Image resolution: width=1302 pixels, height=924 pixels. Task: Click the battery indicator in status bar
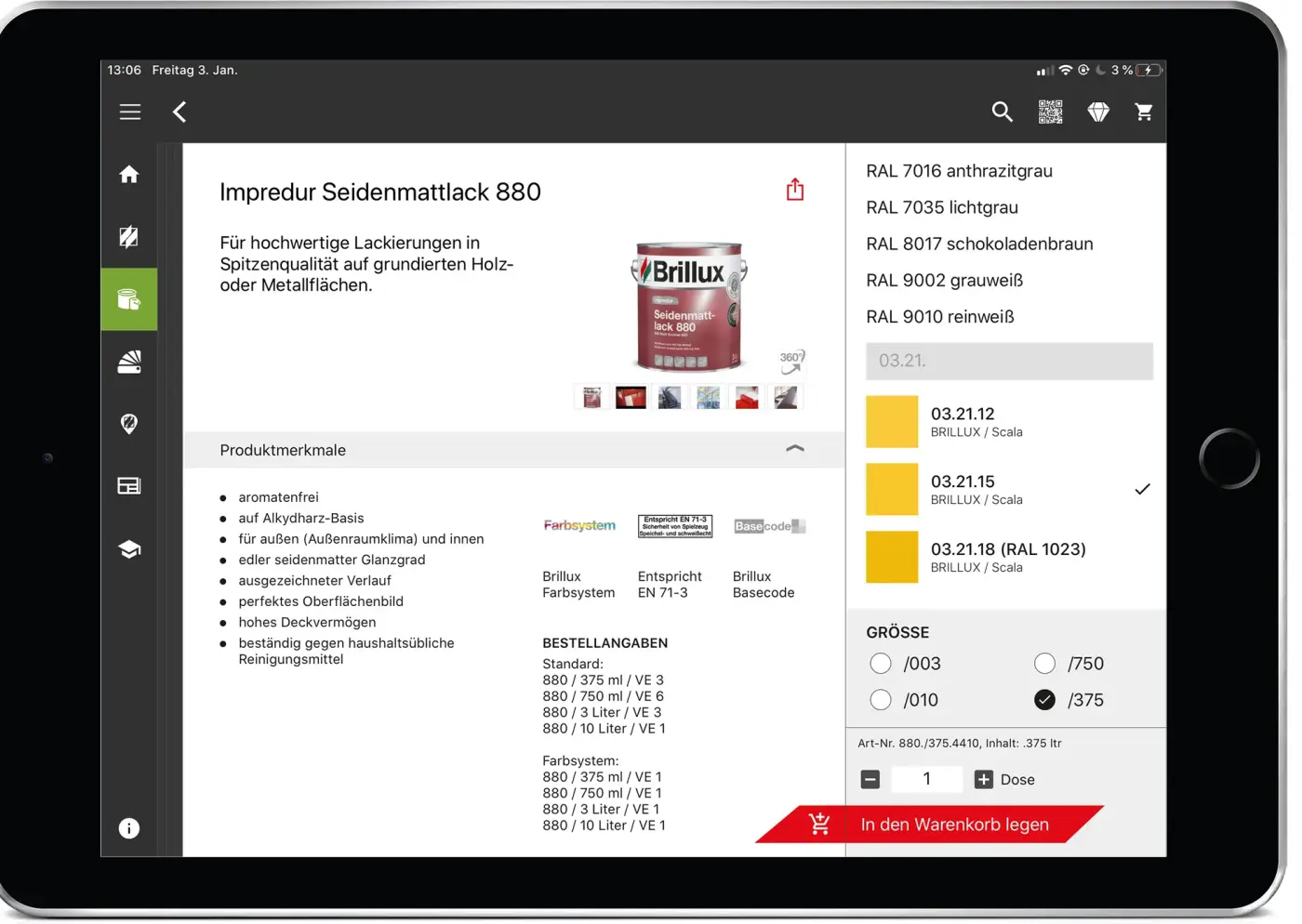tap(1149, 70)
